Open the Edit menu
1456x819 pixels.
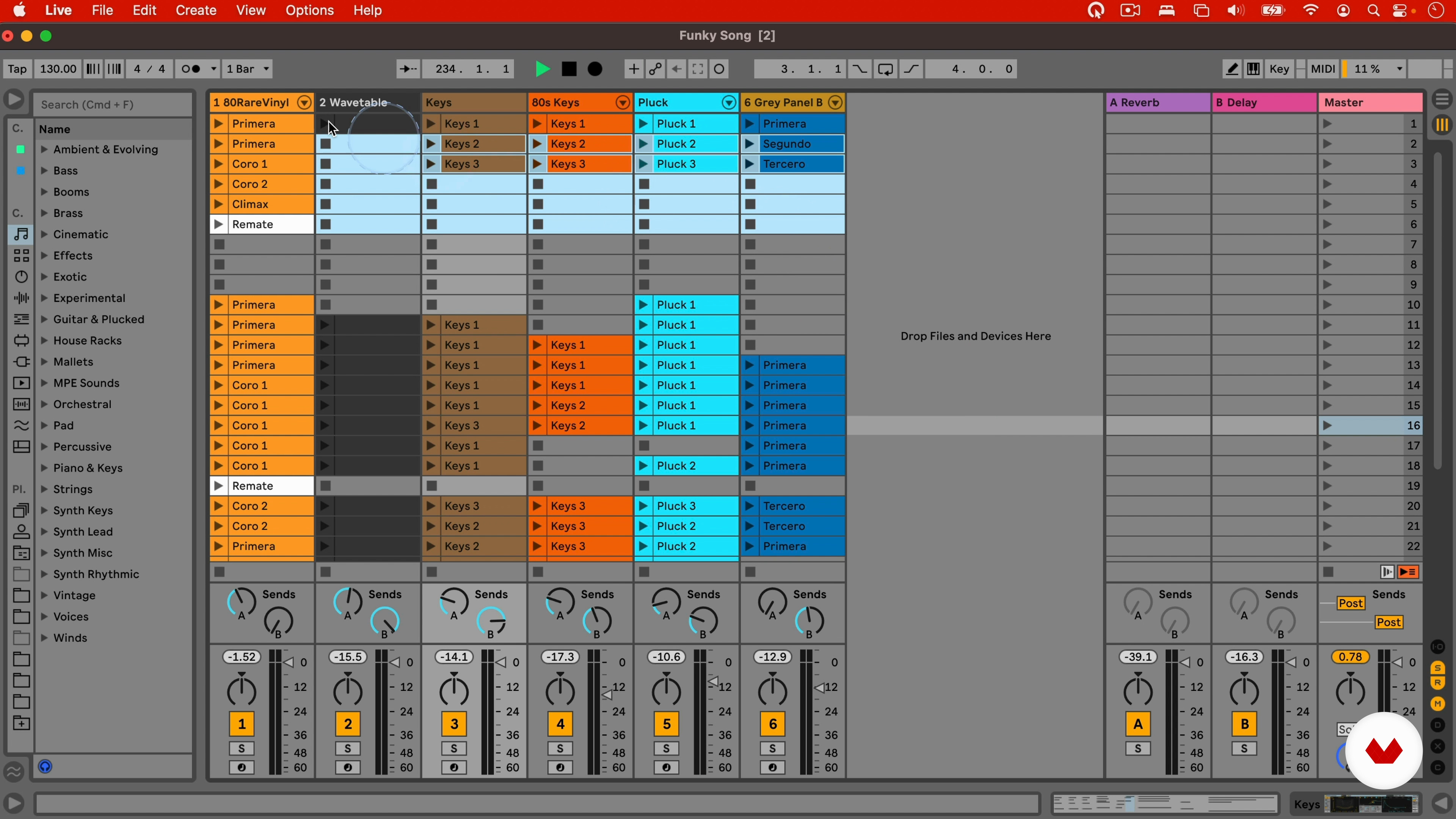click(145, 10)
